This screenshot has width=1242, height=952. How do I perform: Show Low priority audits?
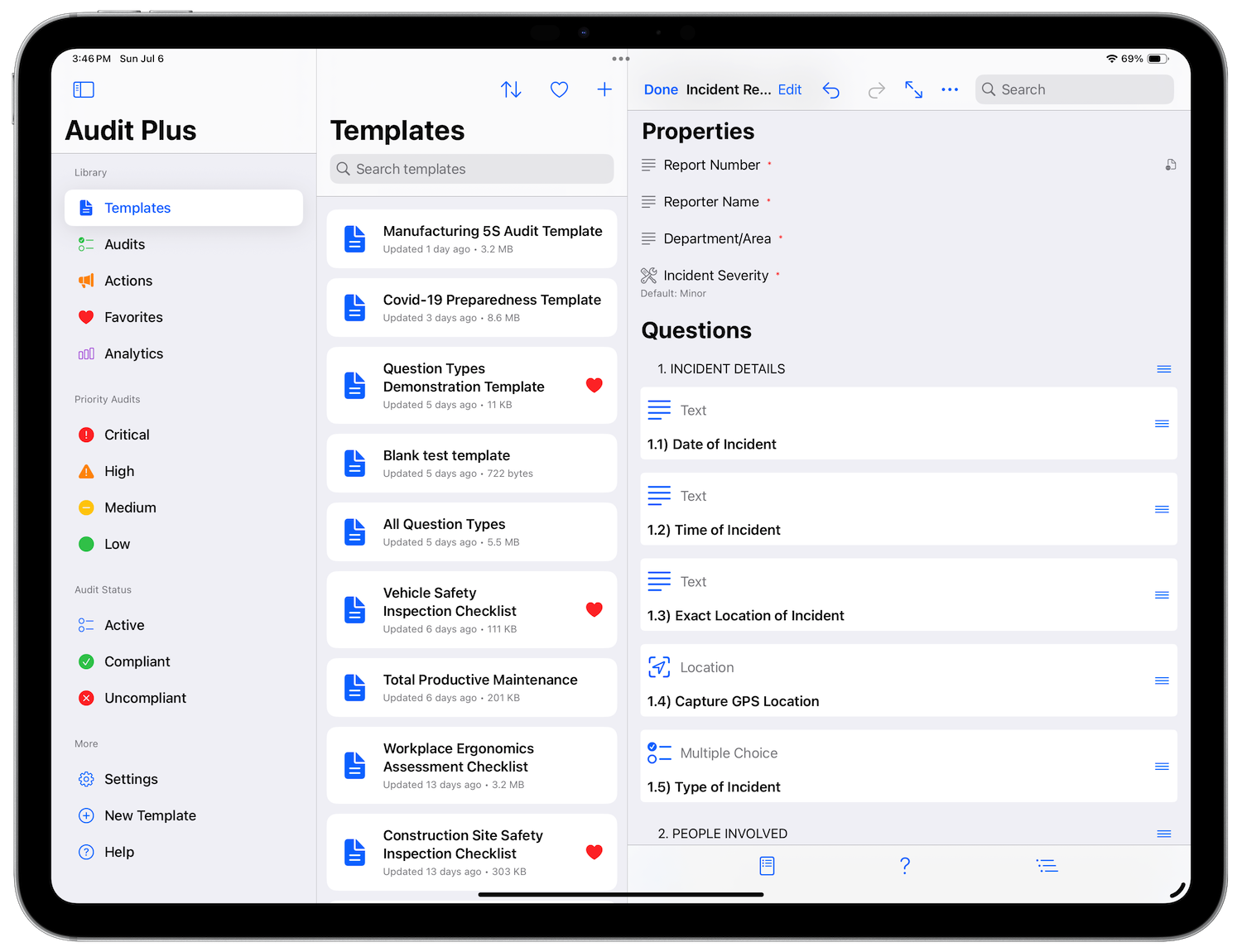click(x=184, y=544)
